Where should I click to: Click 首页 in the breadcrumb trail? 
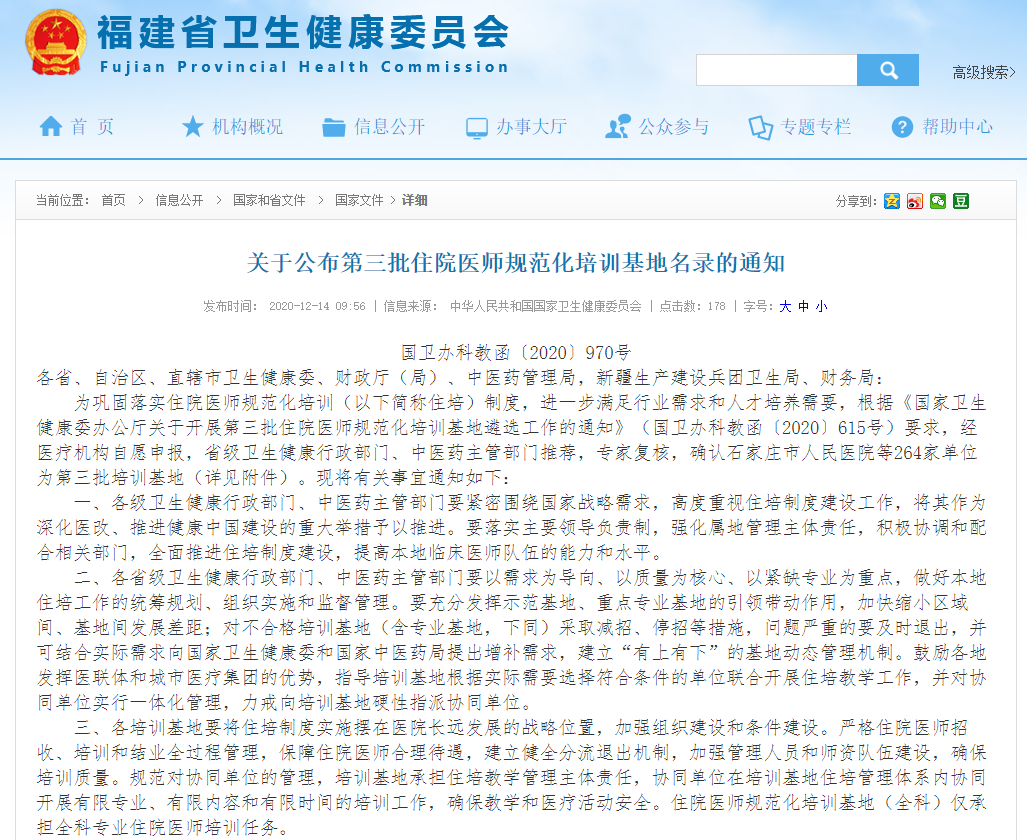coord(112,200)
